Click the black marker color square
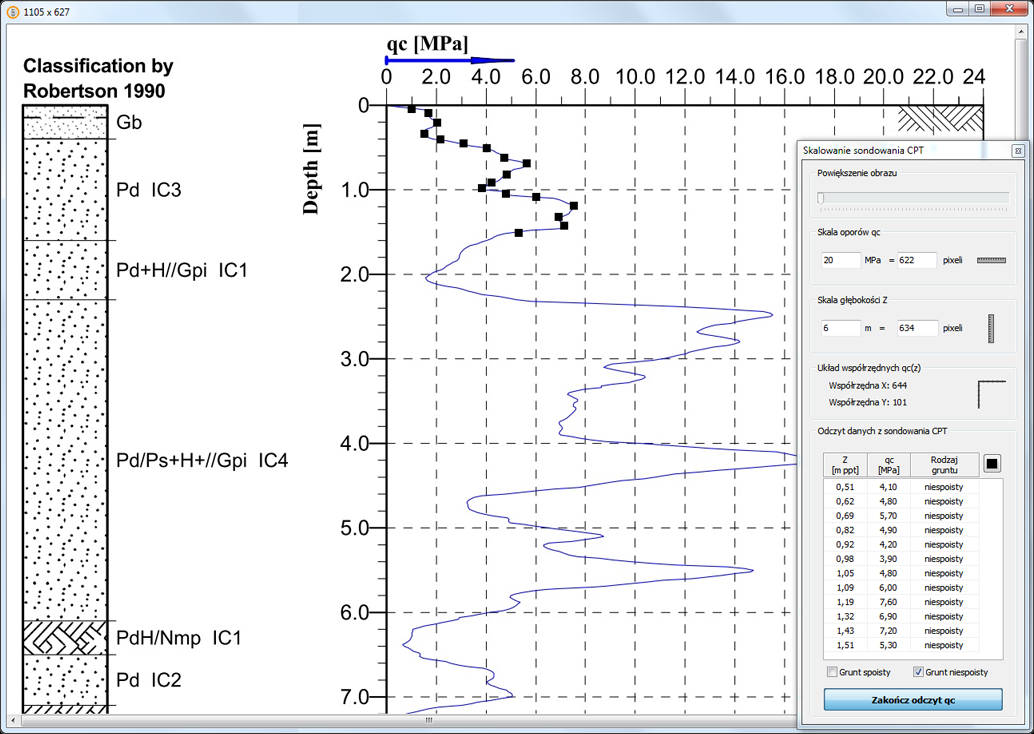The width and height of the screenshot is (1034, 734). [x=992, y=464]
